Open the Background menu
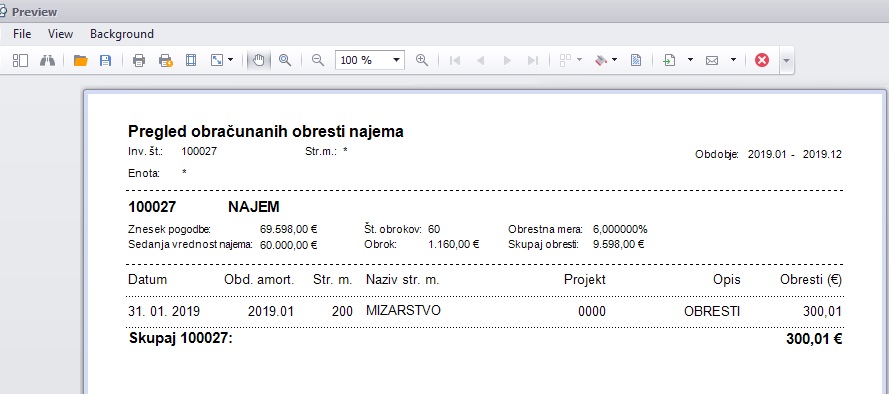Viewport: 889px width, 394px height. [x=122, y=34]
